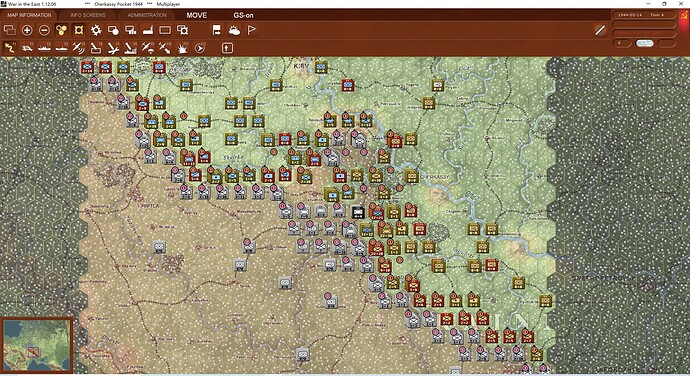The image size is (690, 376).
Task: Click the factory icon in toolbar
Action: [147, 30]
